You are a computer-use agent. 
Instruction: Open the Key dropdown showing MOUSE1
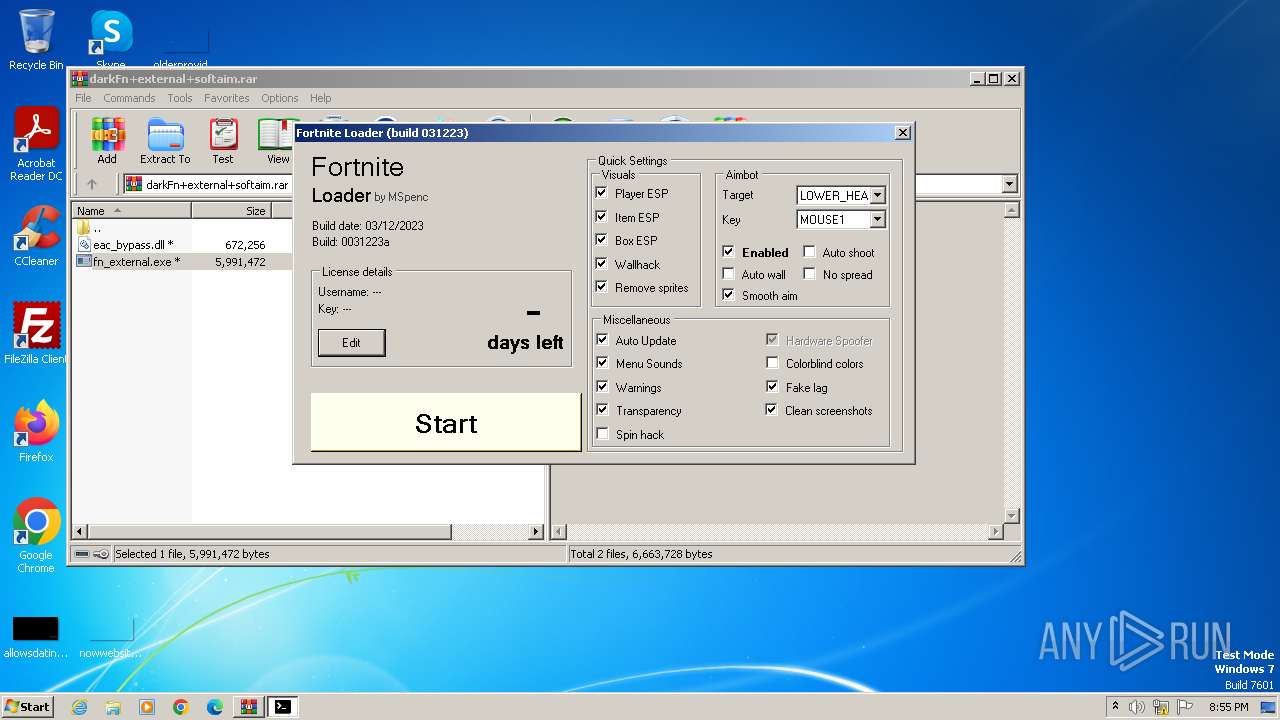pos(877,220)
